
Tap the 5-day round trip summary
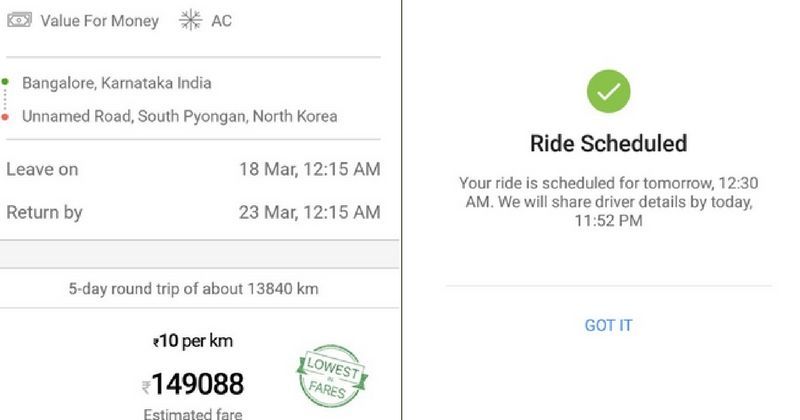click(193, 289)
